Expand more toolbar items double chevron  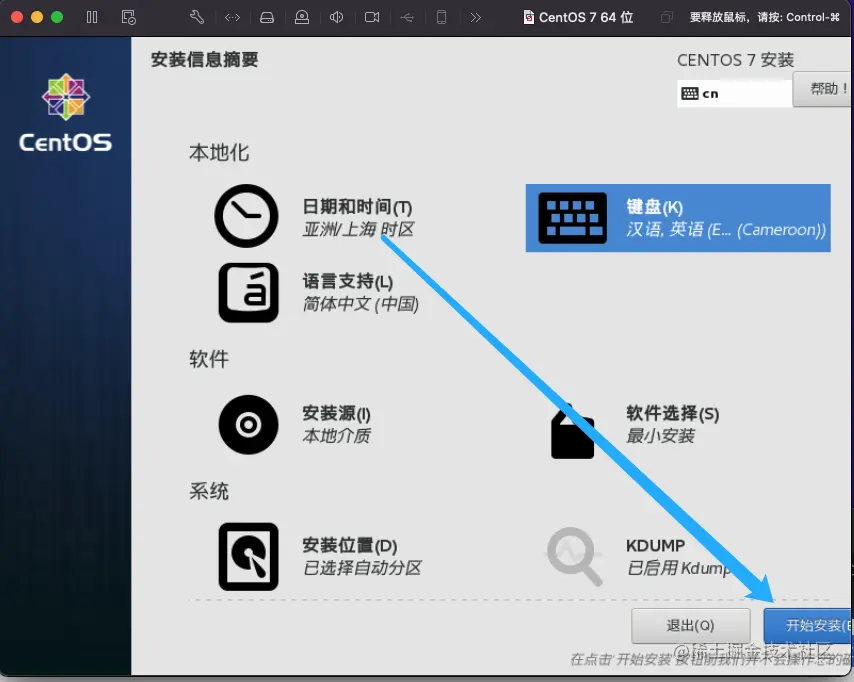pos(475,17)
